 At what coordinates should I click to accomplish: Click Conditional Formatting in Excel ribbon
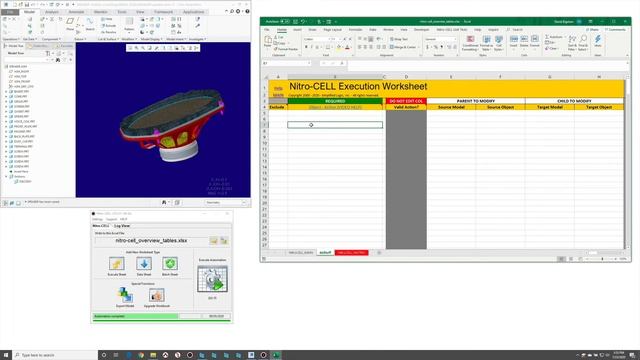click(x=470, y=43)
